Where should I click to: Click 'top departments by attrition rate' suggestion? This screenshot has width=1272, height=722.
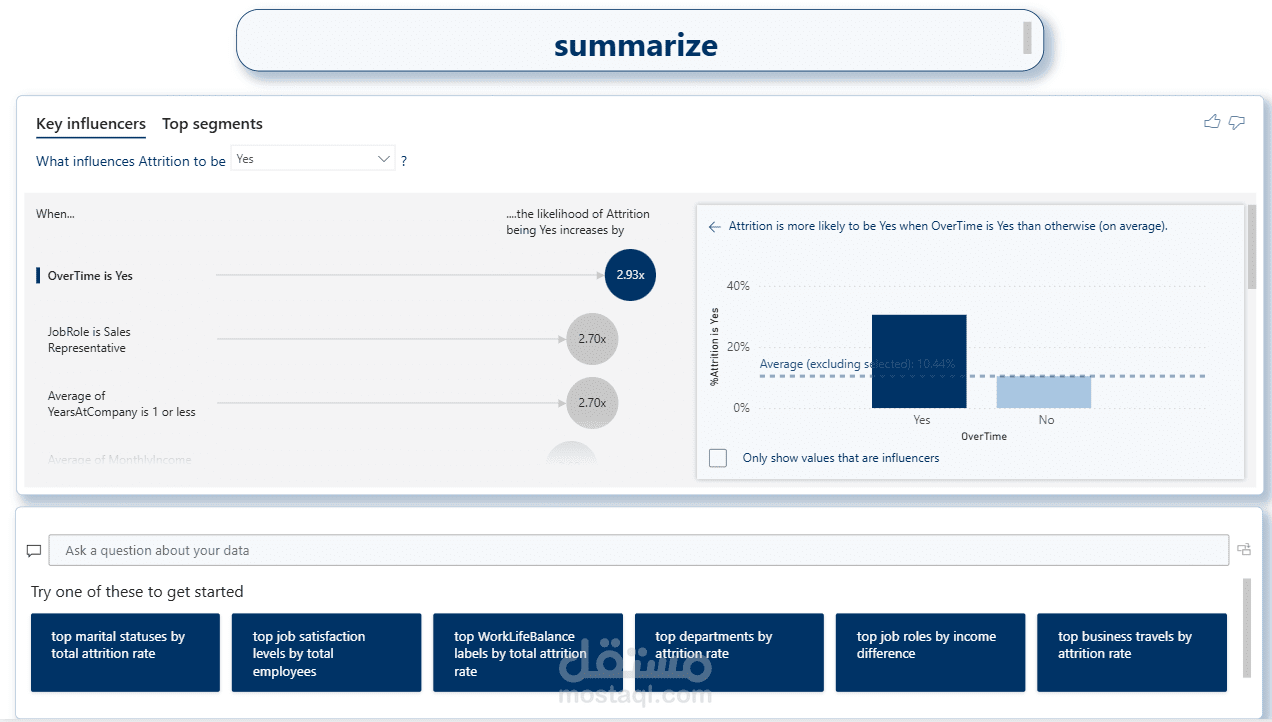pyautogui.click(x=729, y=652)
